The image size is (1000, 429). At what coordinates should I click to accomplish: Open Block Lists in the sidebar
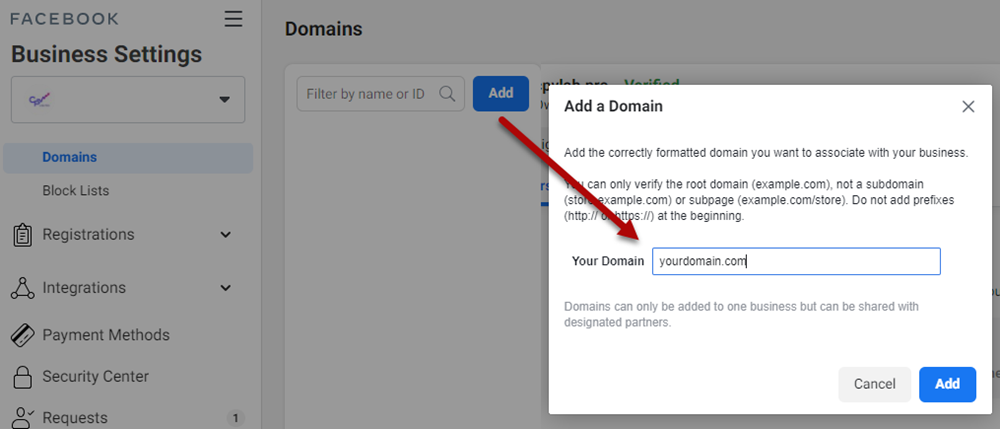pyautogui.click(x=76, y=191)
